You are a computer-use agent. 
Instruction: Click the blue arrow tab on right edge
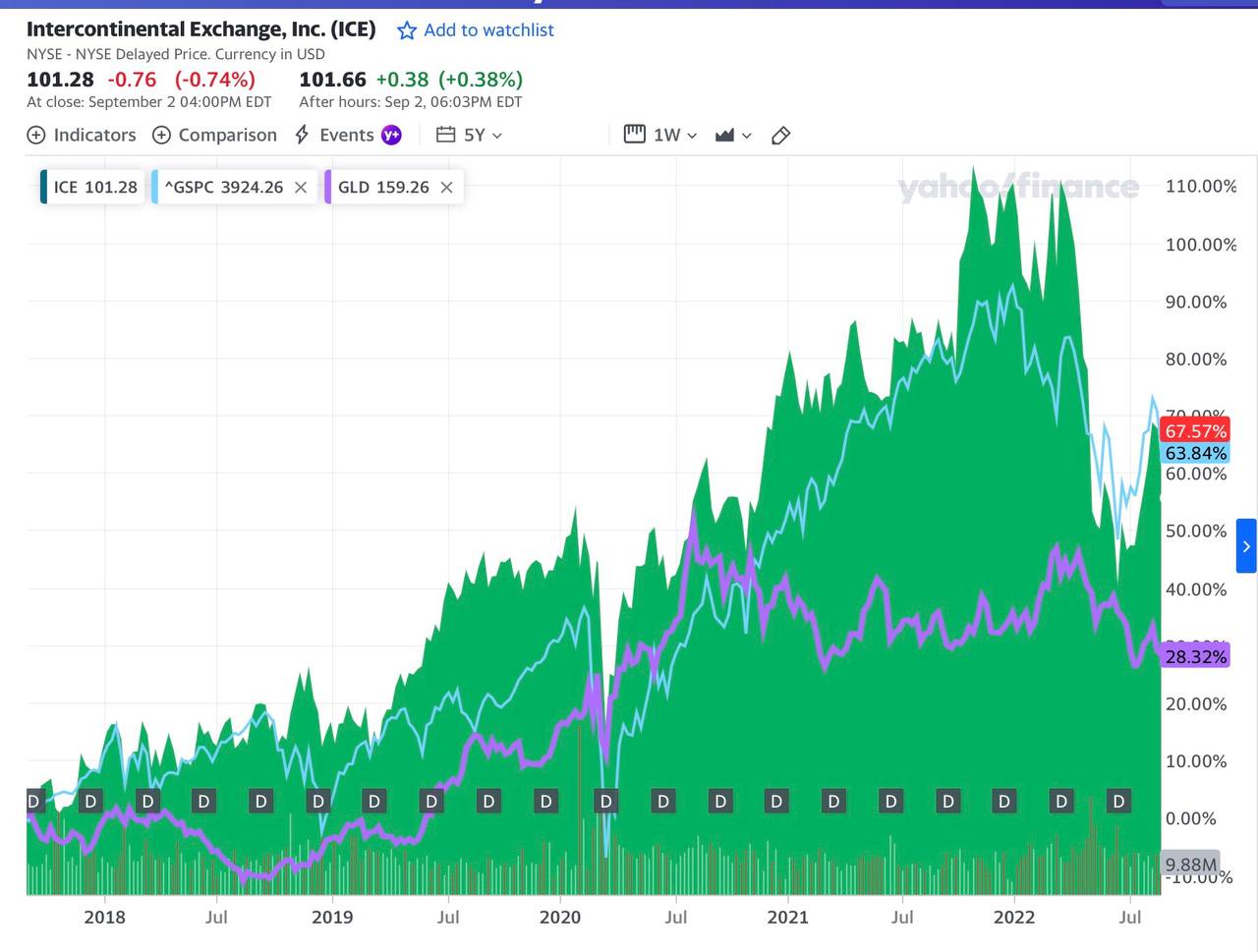coord(1246,546)
